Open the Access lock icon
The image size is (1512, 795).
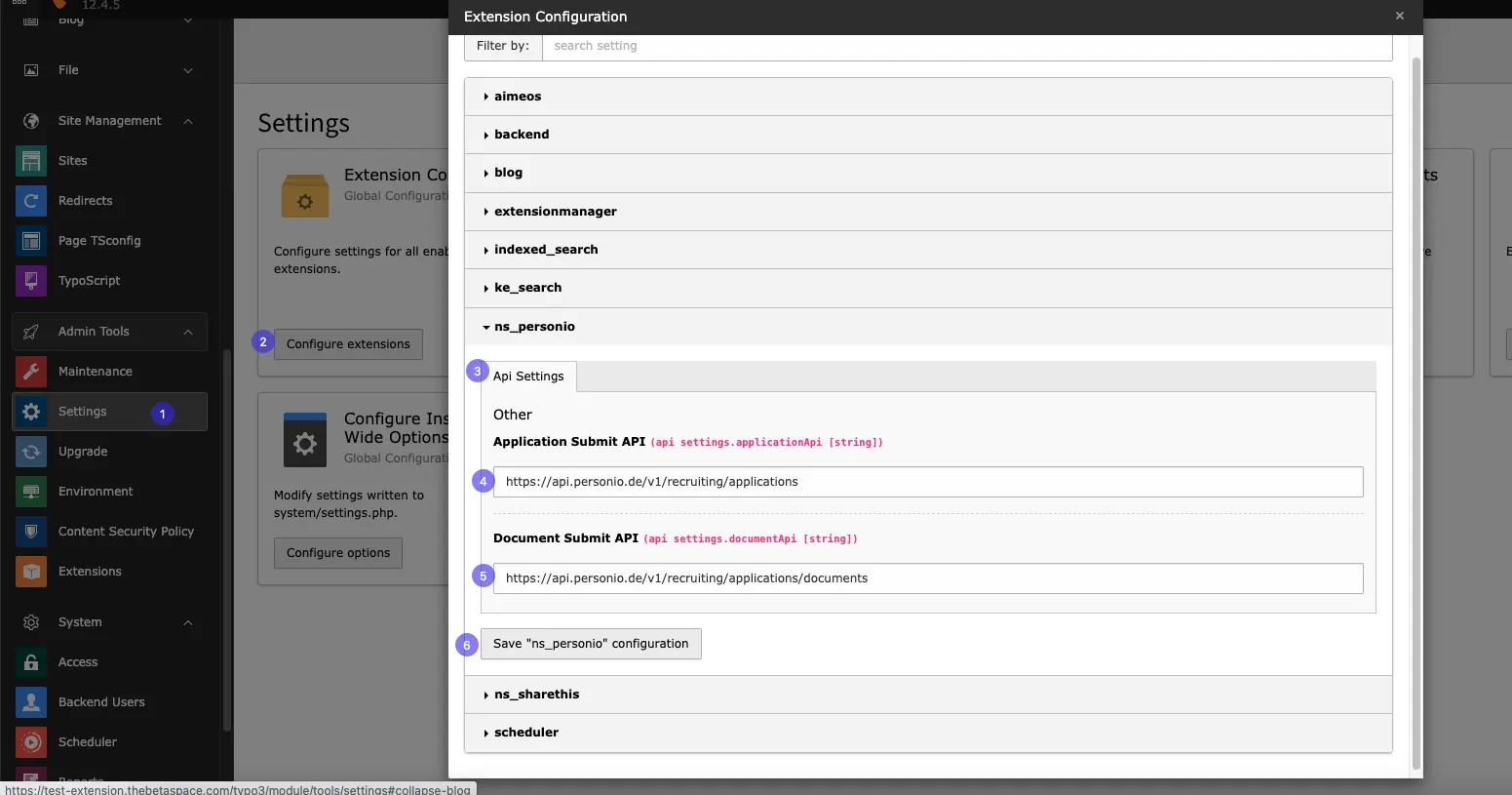(x=31, y=662)
